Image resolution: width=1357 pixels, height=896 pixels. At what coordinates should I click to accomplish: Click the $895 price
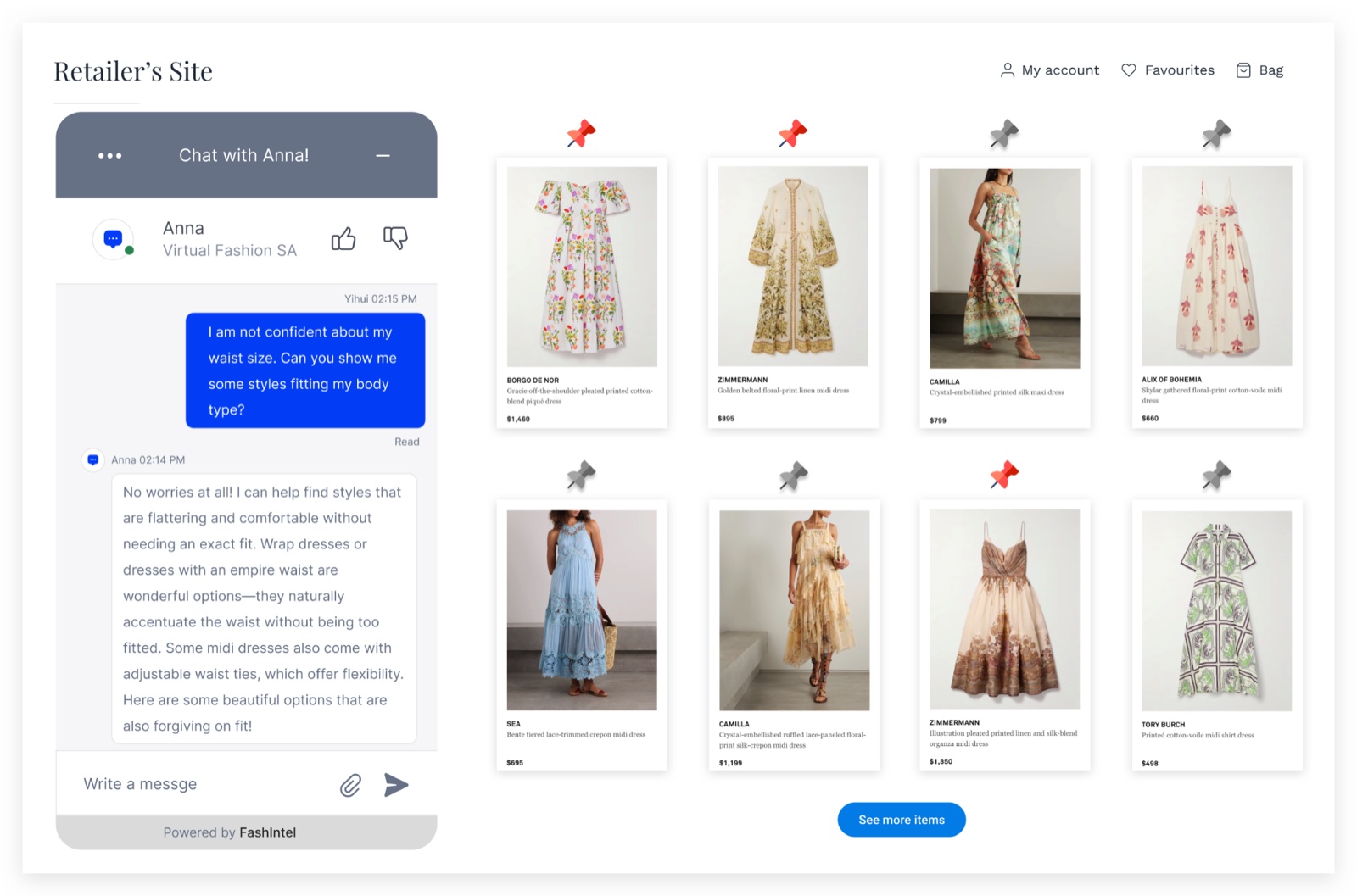(x=726, y=419)
